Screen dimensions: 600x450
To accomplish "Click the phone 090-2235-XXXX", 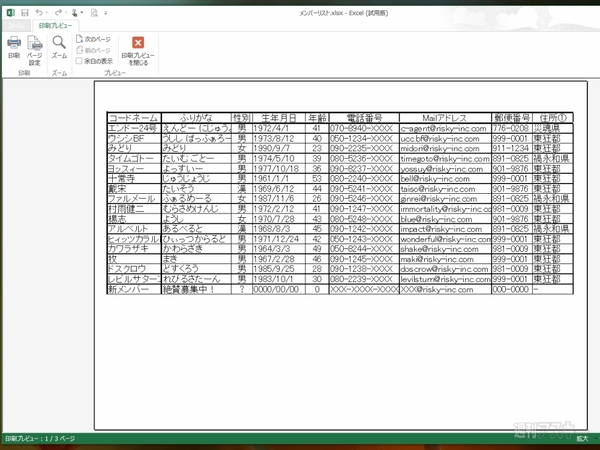I will [x=364, y=148].
